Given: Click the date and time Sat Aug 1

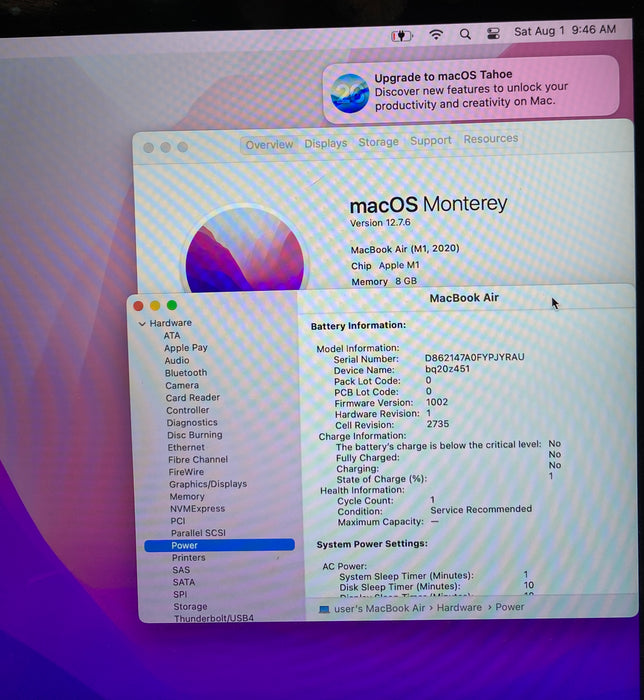Looking at the screenshot, I should click(x=565, y=30).
